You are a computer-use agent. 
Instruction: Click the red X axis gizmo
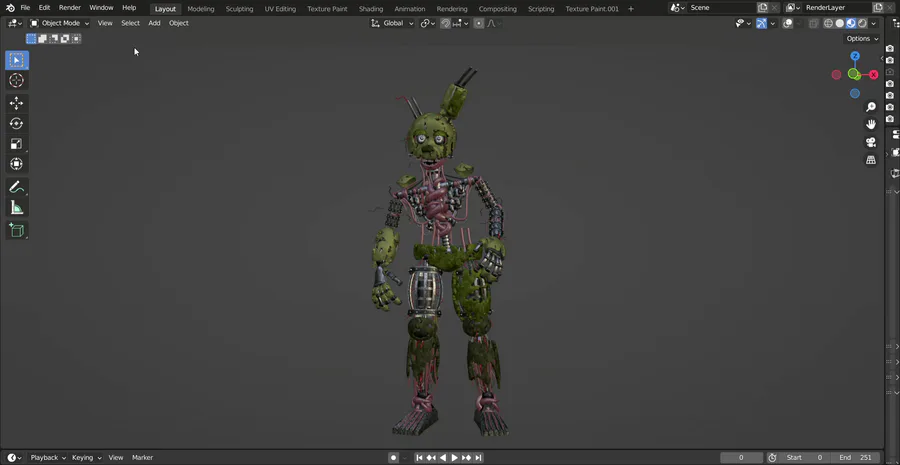[874, 75]
